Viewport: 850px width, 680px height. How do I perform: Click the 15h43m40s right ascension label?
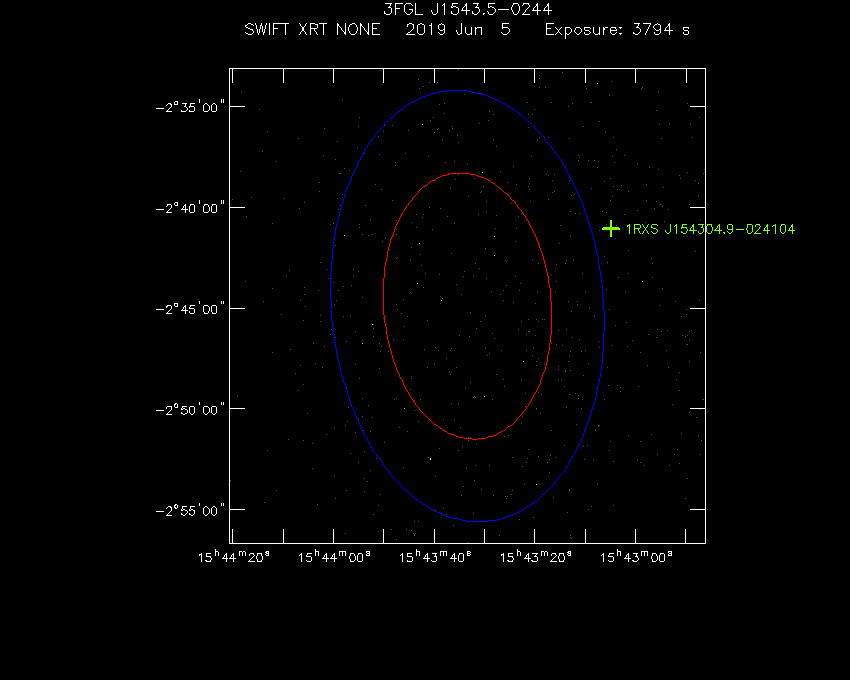(435, 557)
